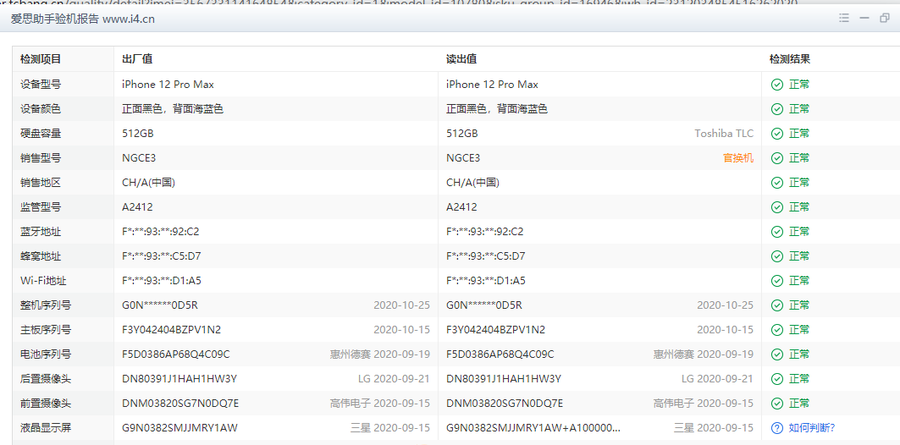Click factory value A2412
Viewport: 900px width, 445px height.
click(x=137, y=207)
